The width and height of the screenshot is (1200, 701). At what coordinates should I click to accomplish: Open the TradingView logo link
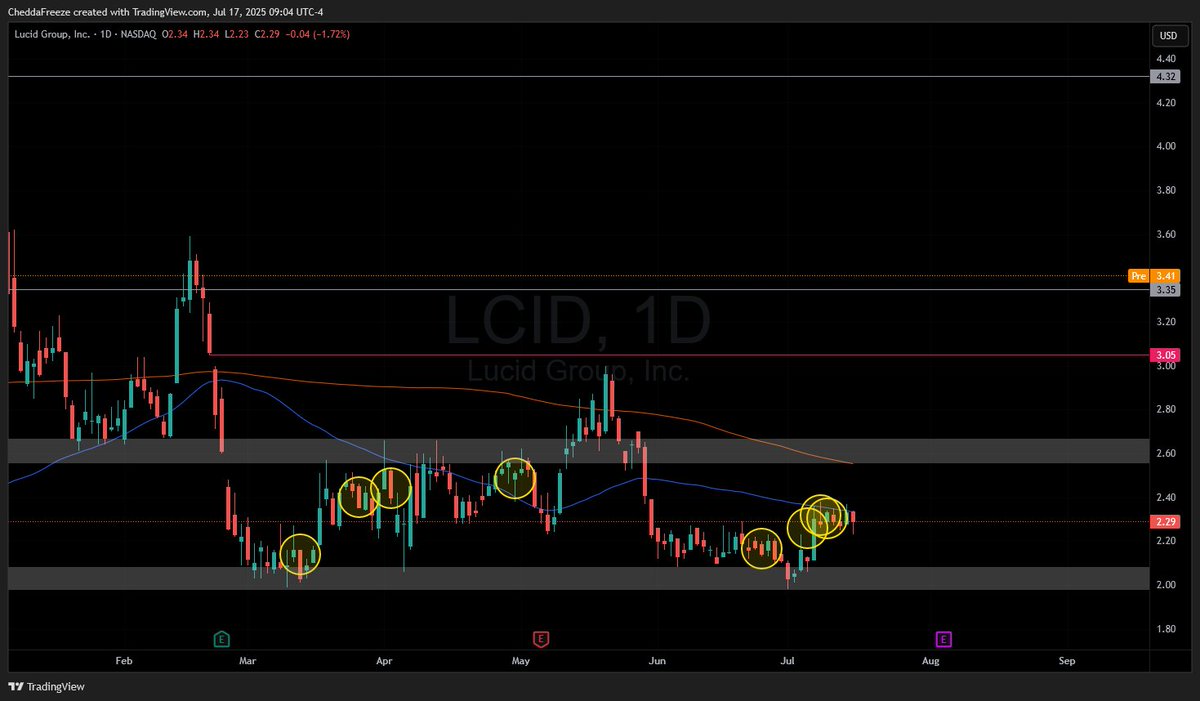pyautogui.click(x=47, y=686)
